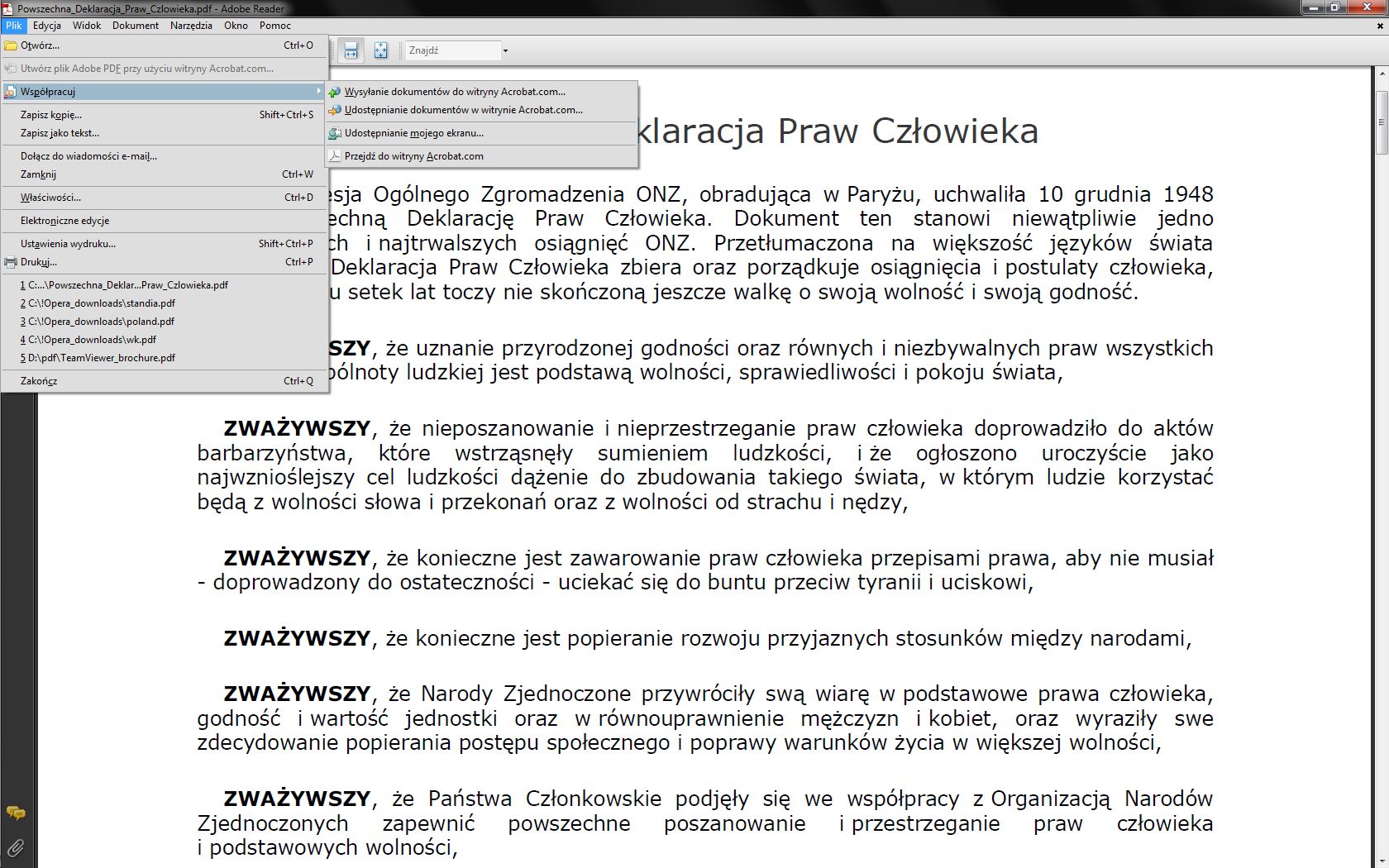Open recent file wk.pdf
The image size is (1389, 868).
click(165, 340)
